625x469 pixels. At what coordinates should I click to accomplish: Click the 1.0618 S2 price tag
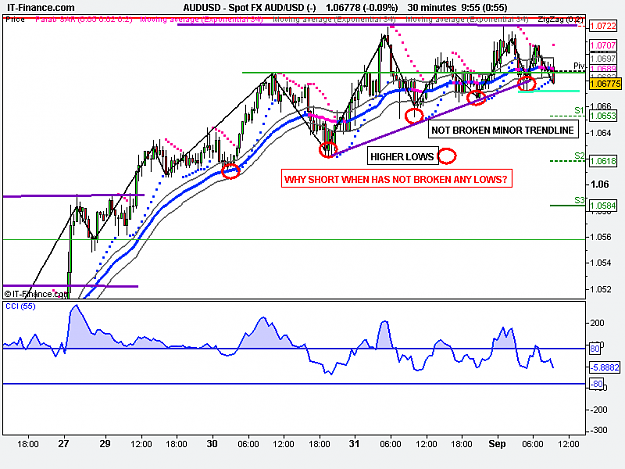(603, 161)
